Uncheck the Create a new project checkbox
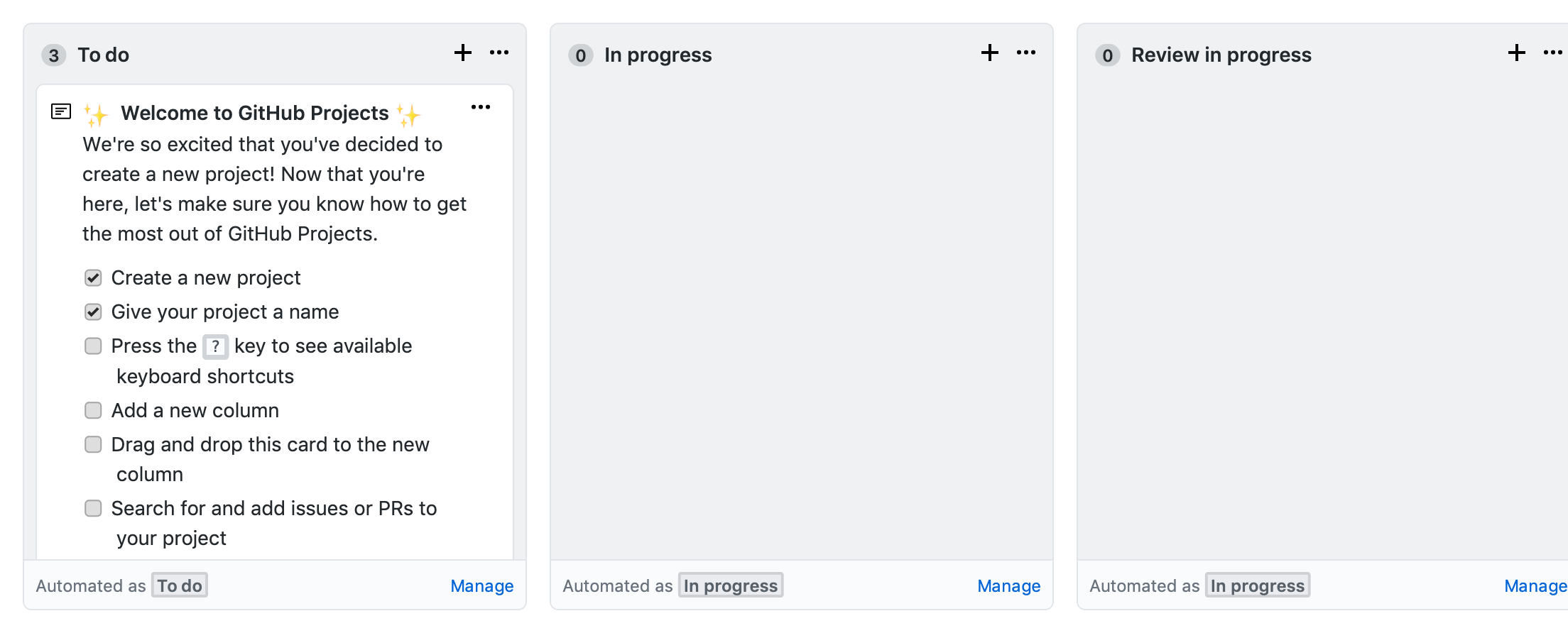This screenshot has height=633, width=1568. point(93,277)
